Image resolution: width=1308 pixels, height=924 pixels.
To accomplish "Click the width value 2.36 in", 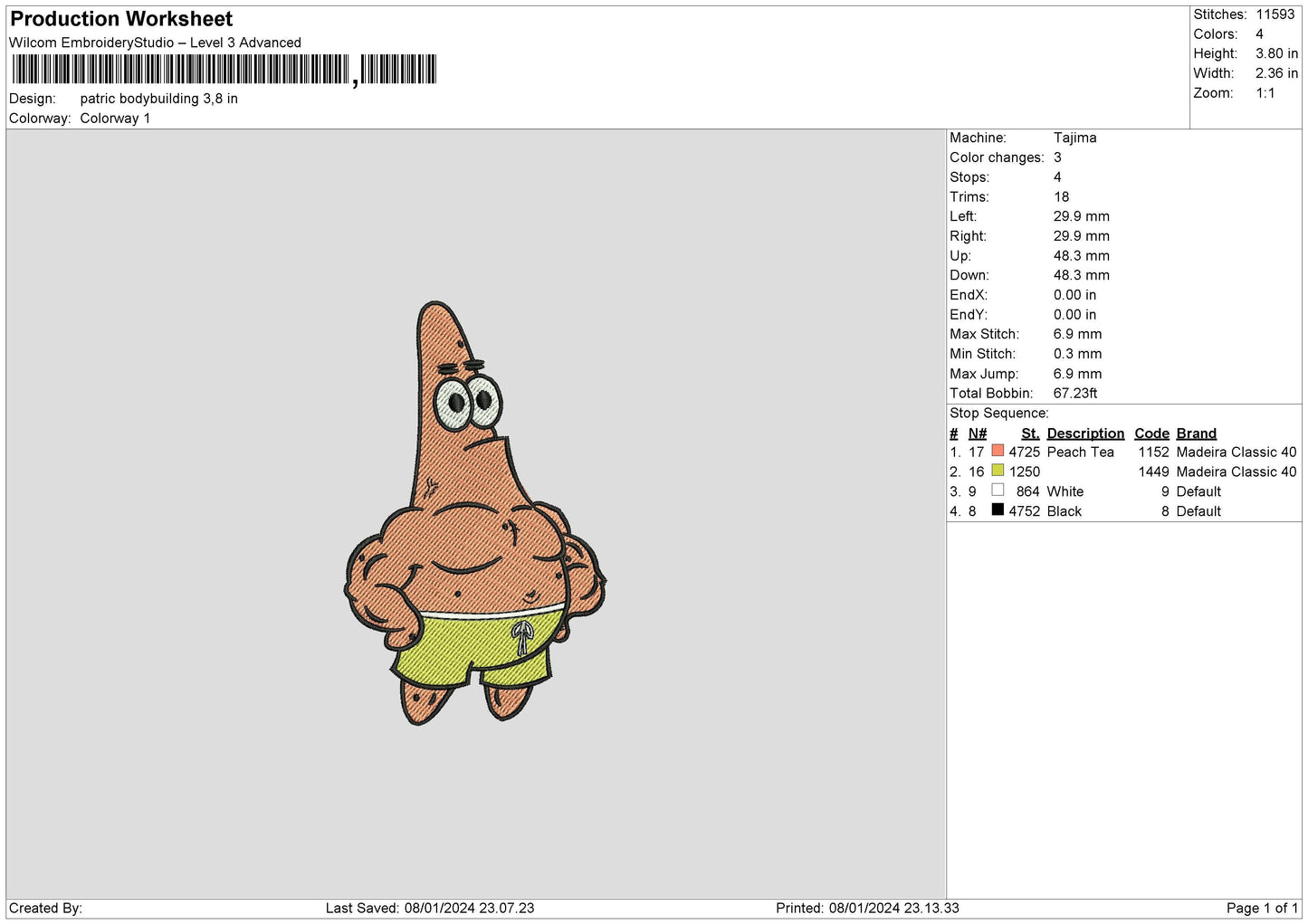I will click(x=1276, y=73).
